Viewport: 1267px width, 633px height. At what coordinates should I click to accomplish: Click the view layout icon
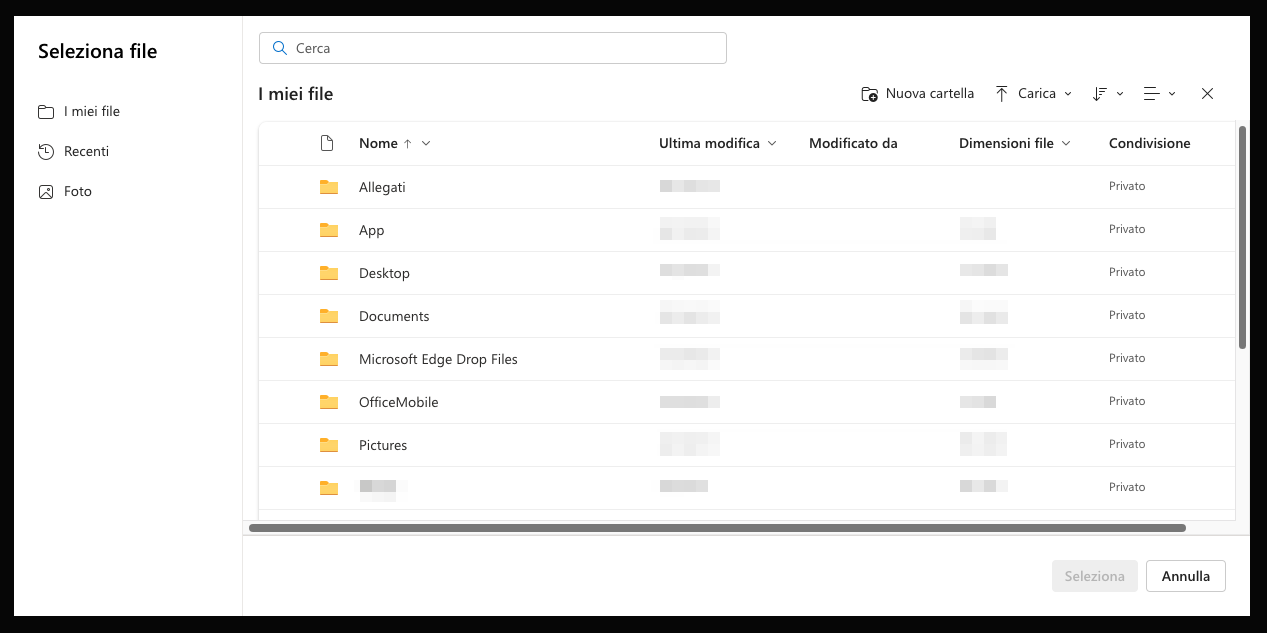pos(1152,93)
